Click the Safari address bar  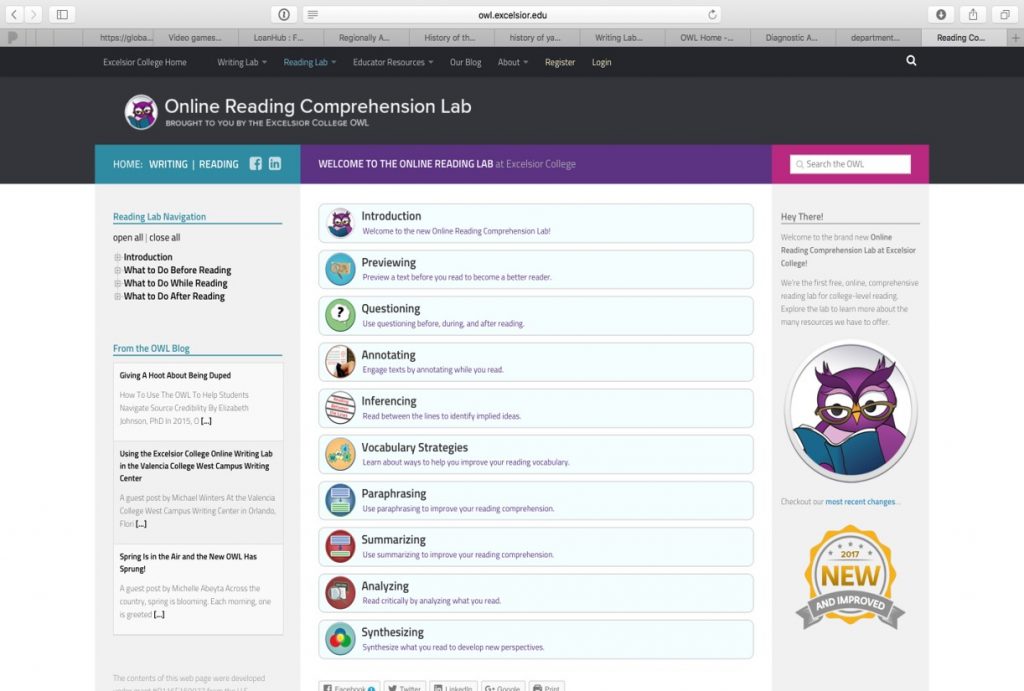[x=513, y=14]
